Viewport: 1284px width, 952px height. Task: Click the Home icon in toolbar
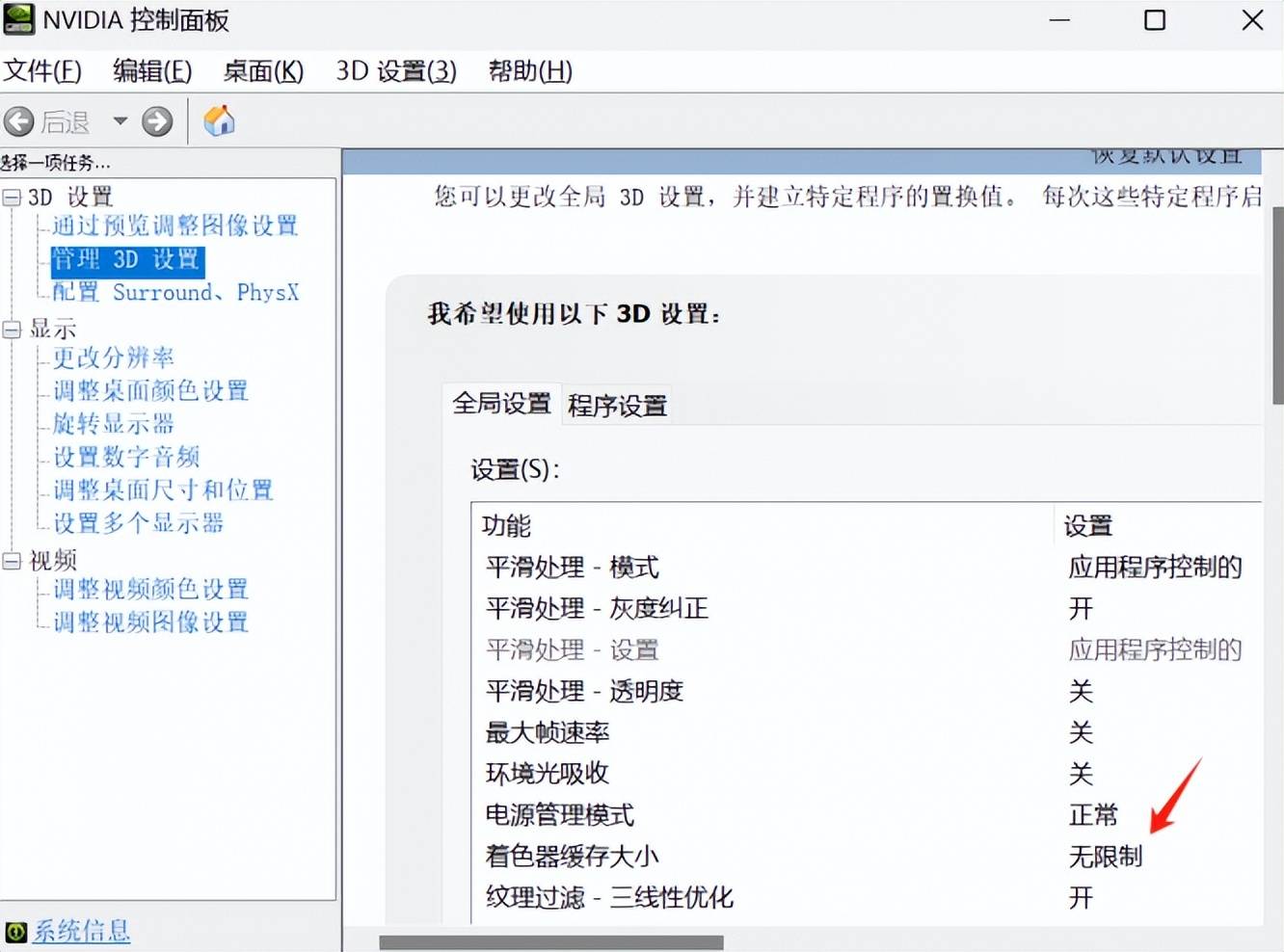(219, 121)
